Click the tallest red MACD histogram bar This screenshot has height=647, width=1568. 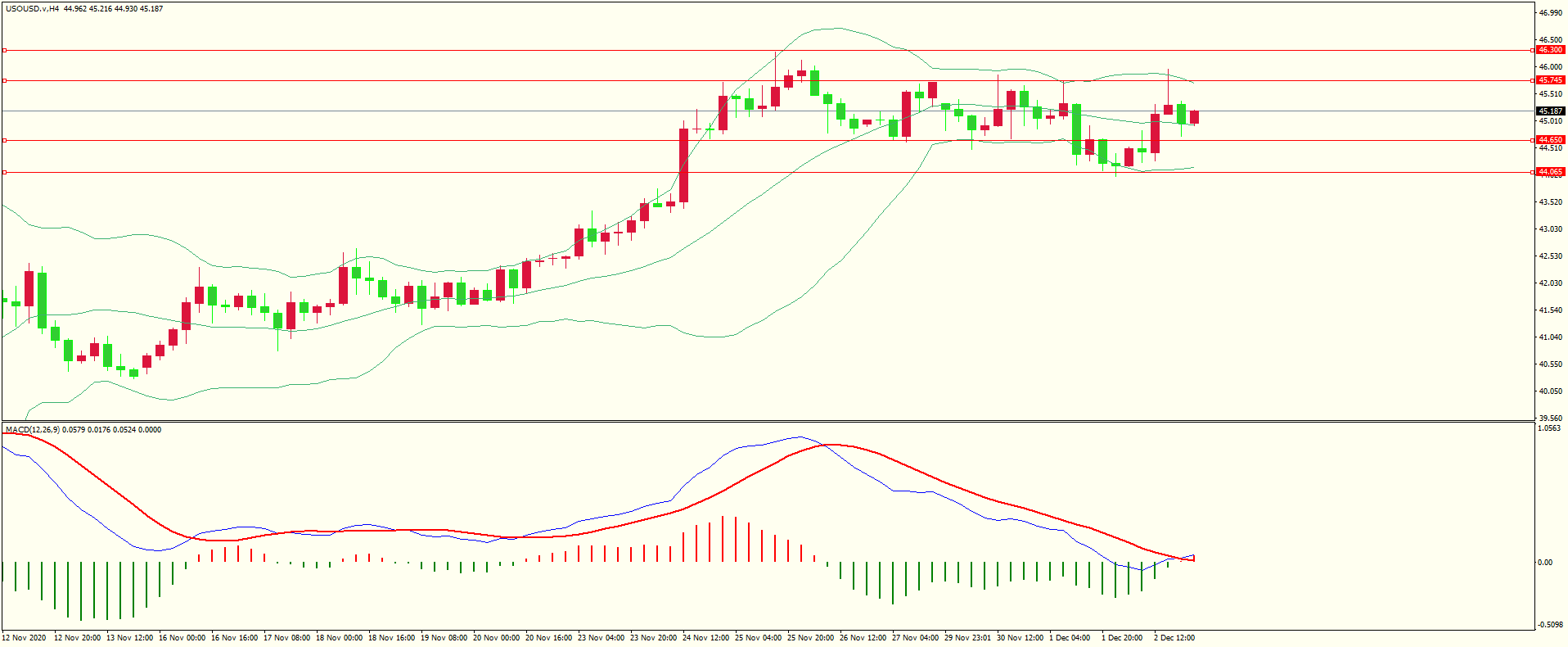coord(723,539)
